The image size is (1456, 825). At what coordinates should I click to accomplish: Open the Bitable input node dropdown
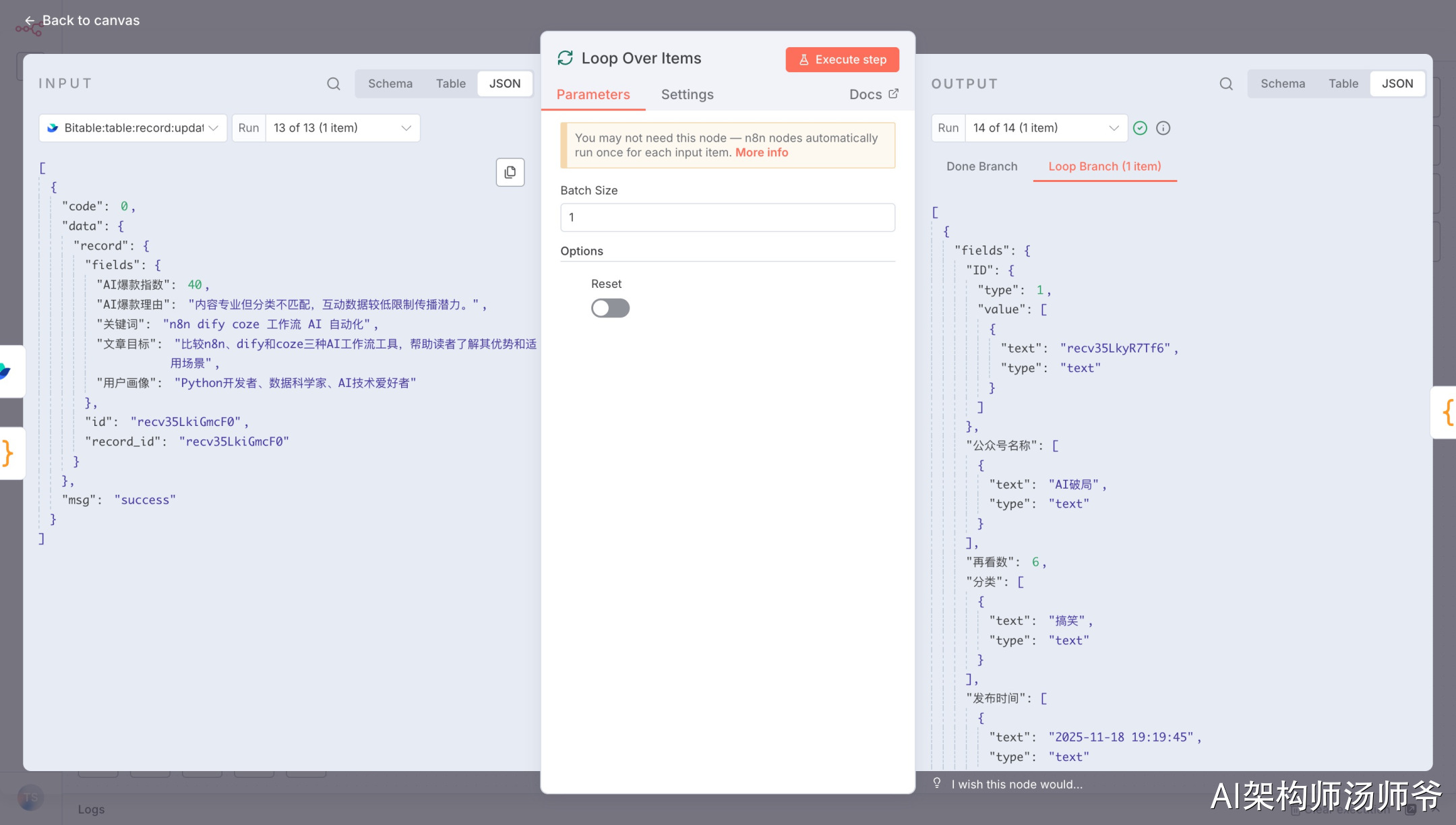pyautogui.click(x=133, y=128)
